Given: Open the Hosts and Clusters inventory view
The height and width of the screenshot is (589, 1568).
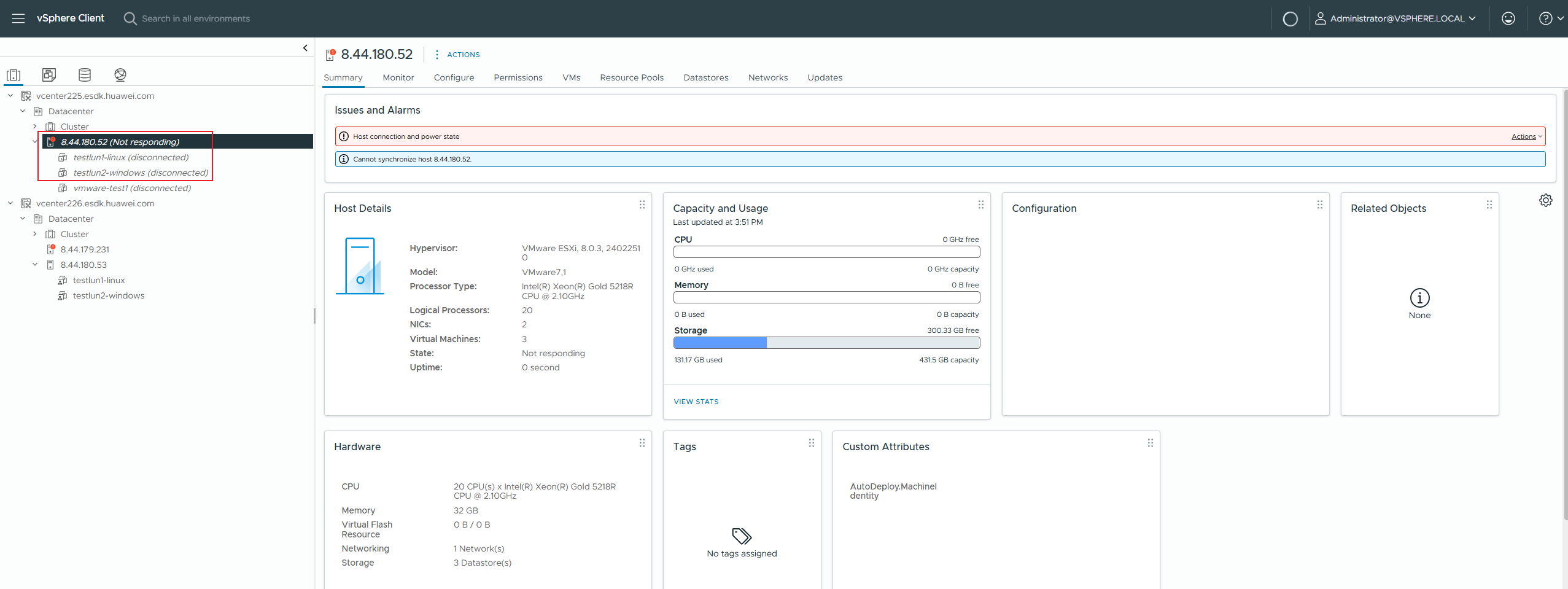Looking at the screenshot, I should pyautogui.click(x=14, y=75).
